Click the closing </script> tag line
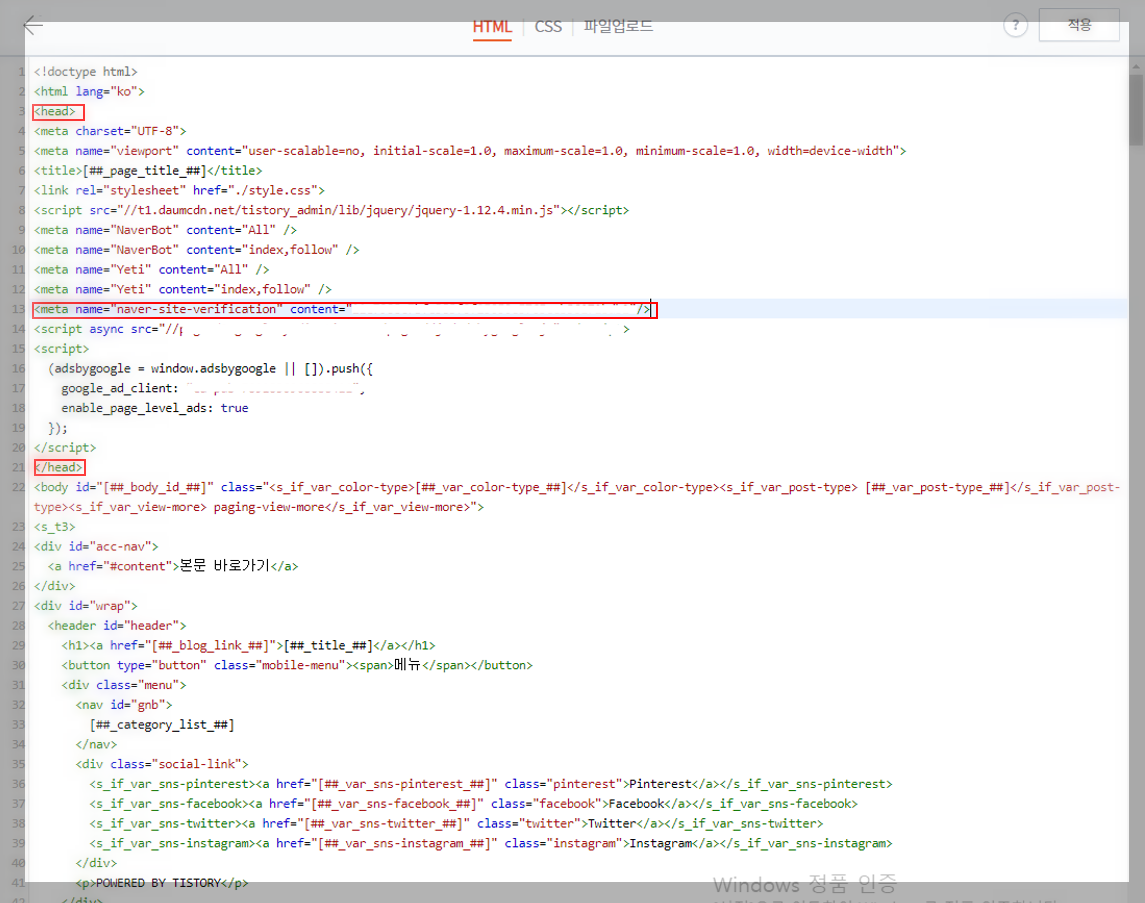Screen dimensions: 1145x903 (64, 447)
